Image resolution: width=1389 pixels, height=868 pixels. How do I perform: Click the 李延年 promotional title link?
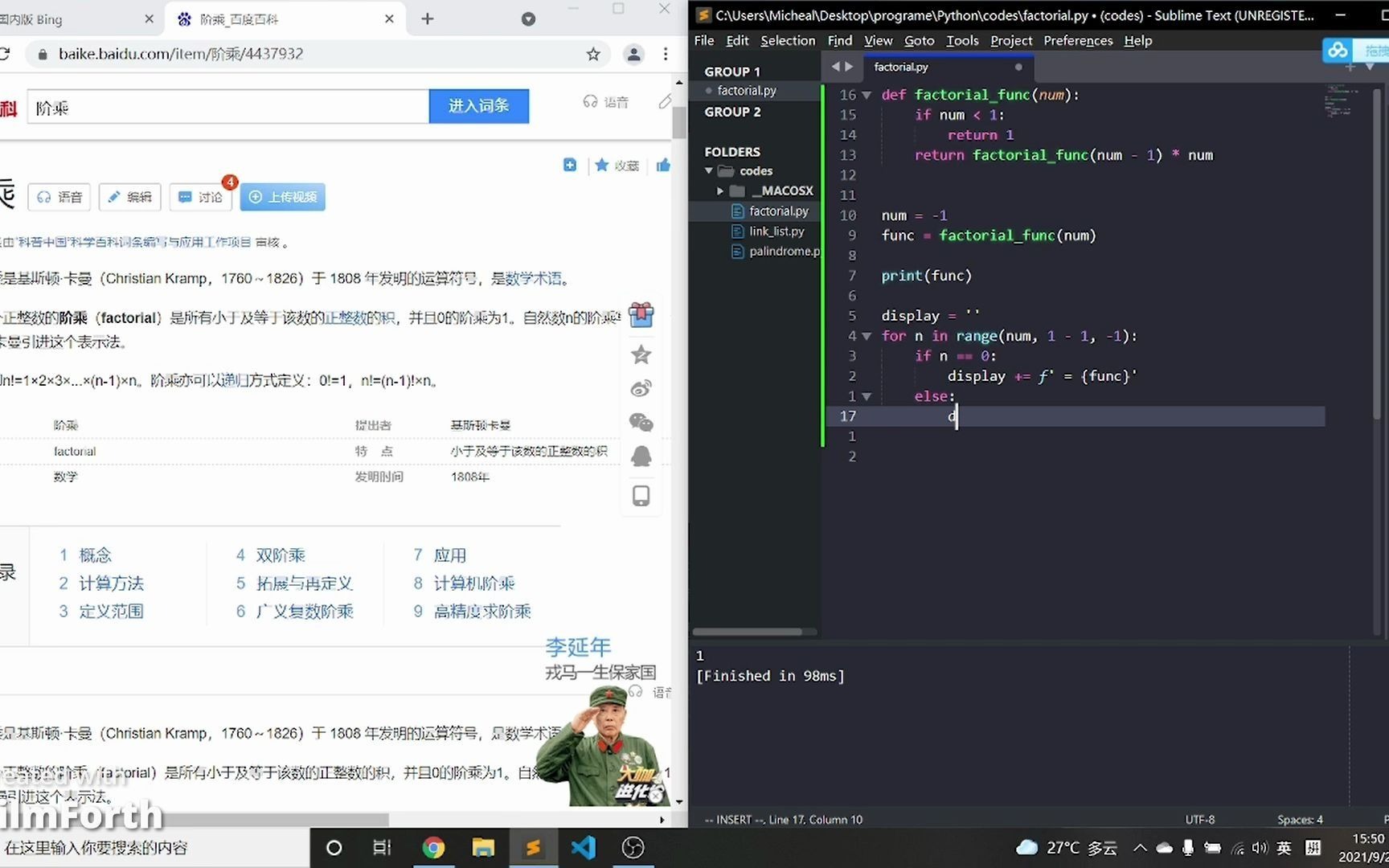click(578, 647)
